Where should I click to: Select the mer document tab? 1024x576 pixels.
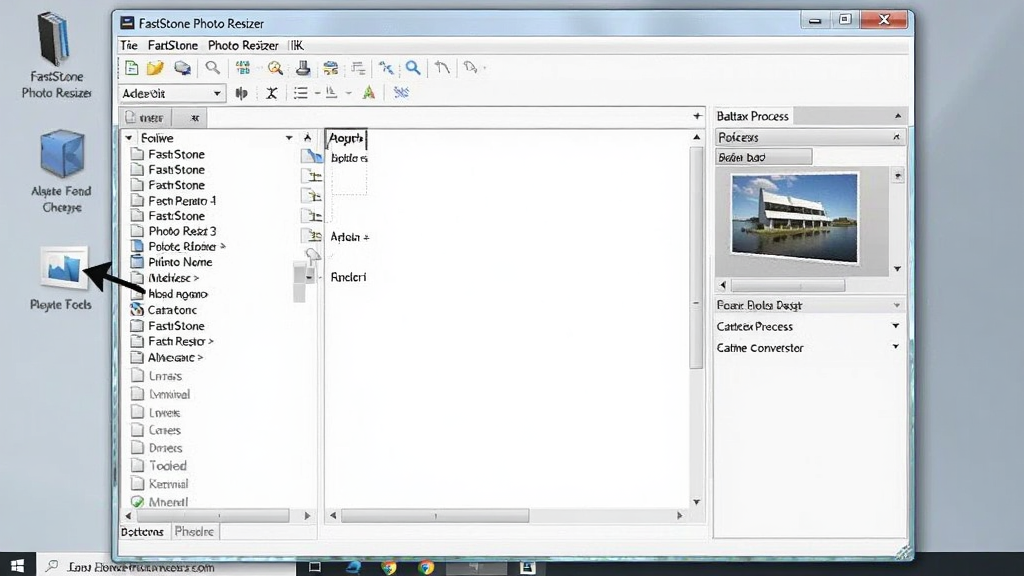(x=145, y=118)
